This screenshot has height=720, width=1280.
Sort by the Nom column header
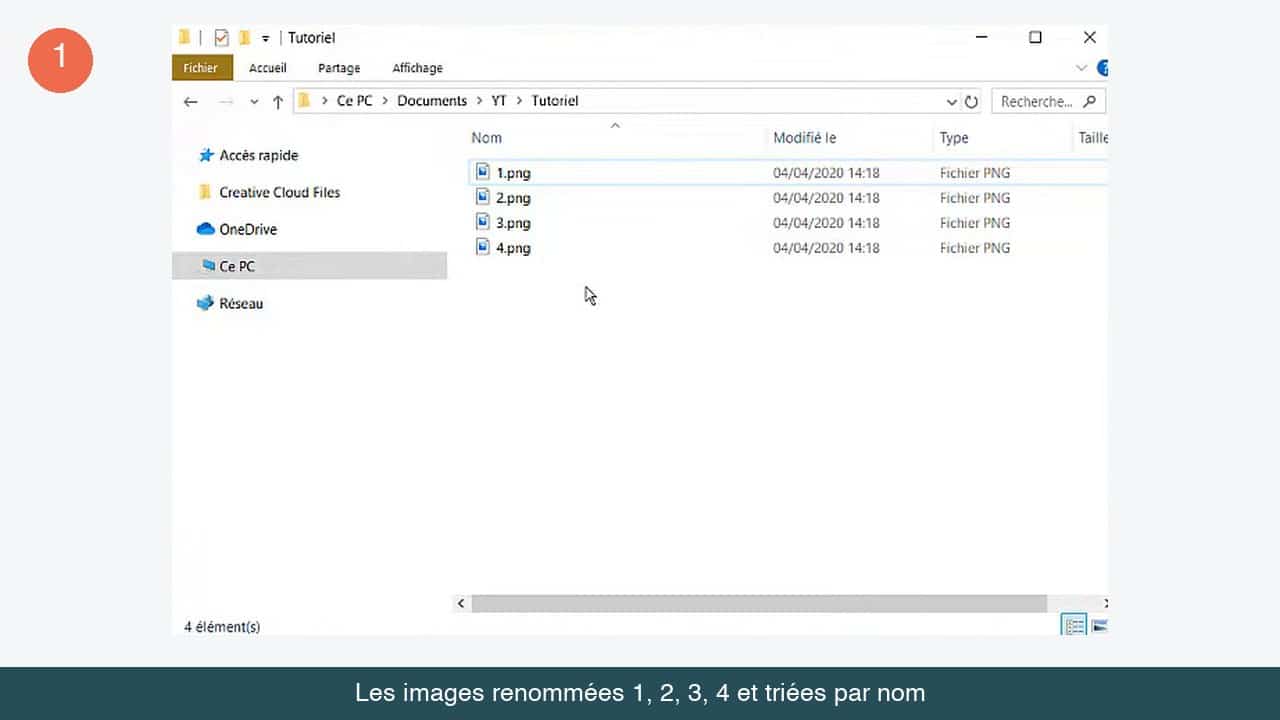click(x=487, y=138)
